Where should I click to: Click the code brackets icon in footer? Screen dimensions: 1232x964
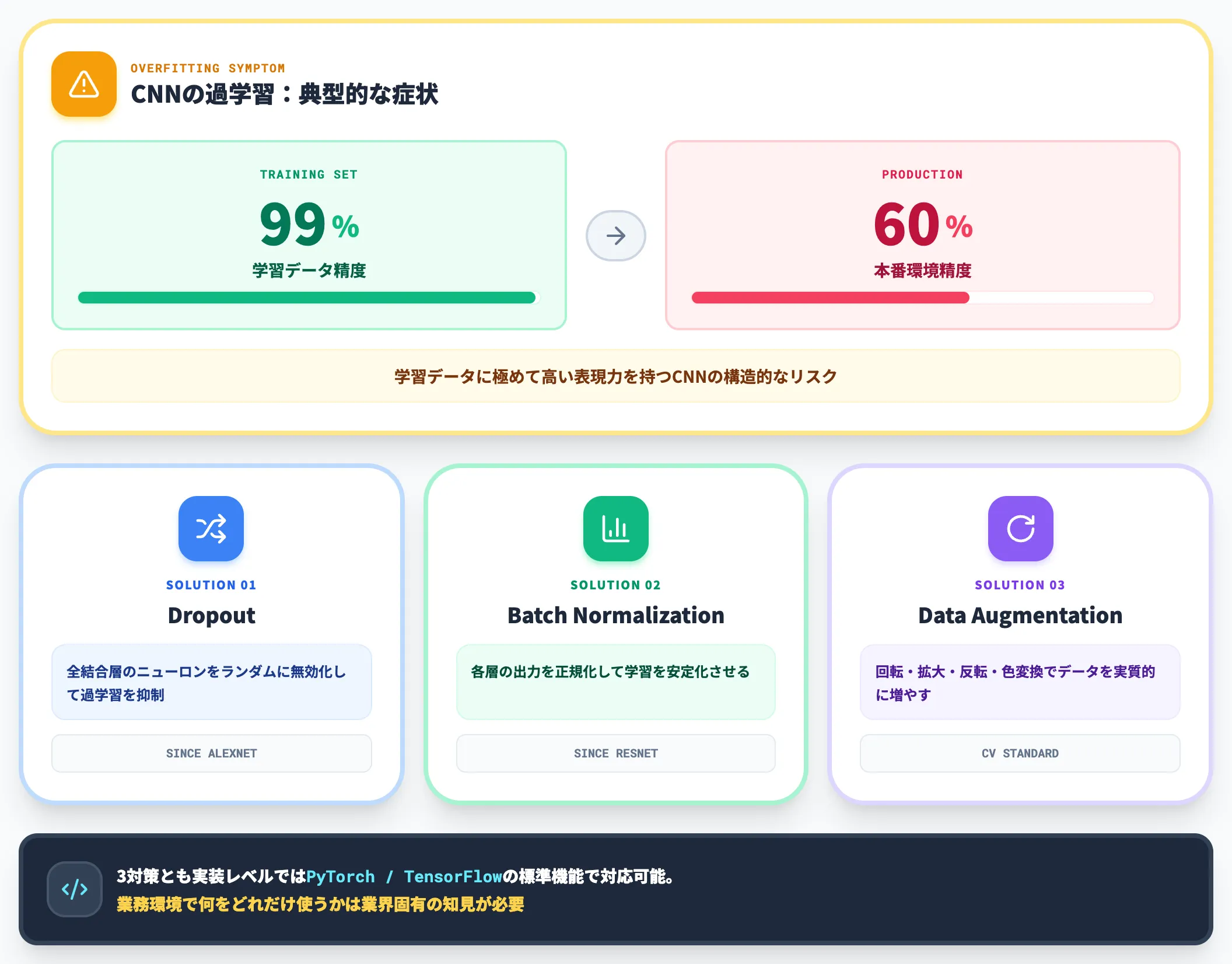[75, 889]
